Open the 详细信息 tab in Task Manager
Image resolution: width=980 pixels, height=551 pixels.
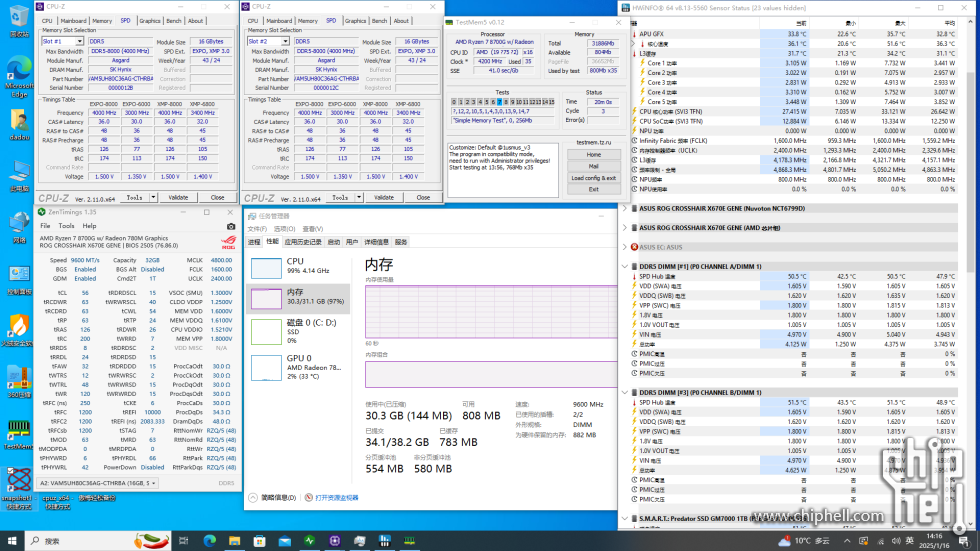(x=376, y=242)
